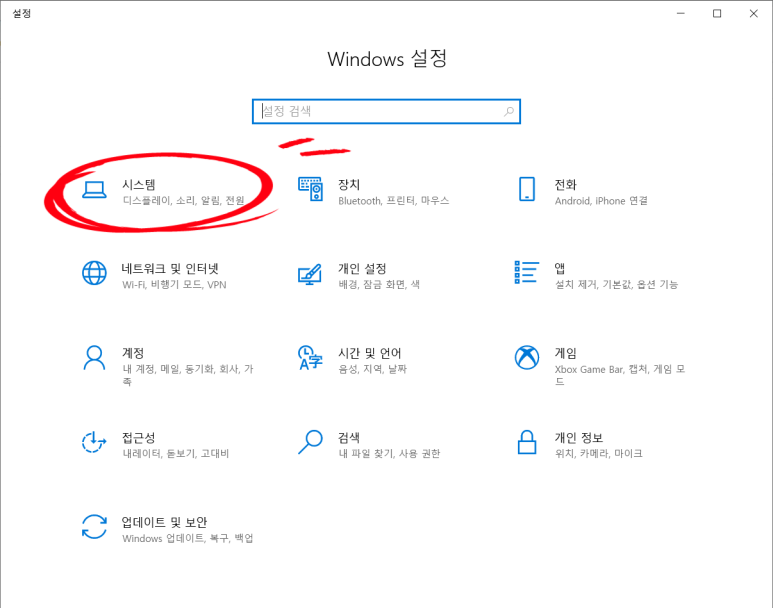Click 'Android, iPhone 연결' description
This screenshot has width=773, height=608.
tap(601, 201)
